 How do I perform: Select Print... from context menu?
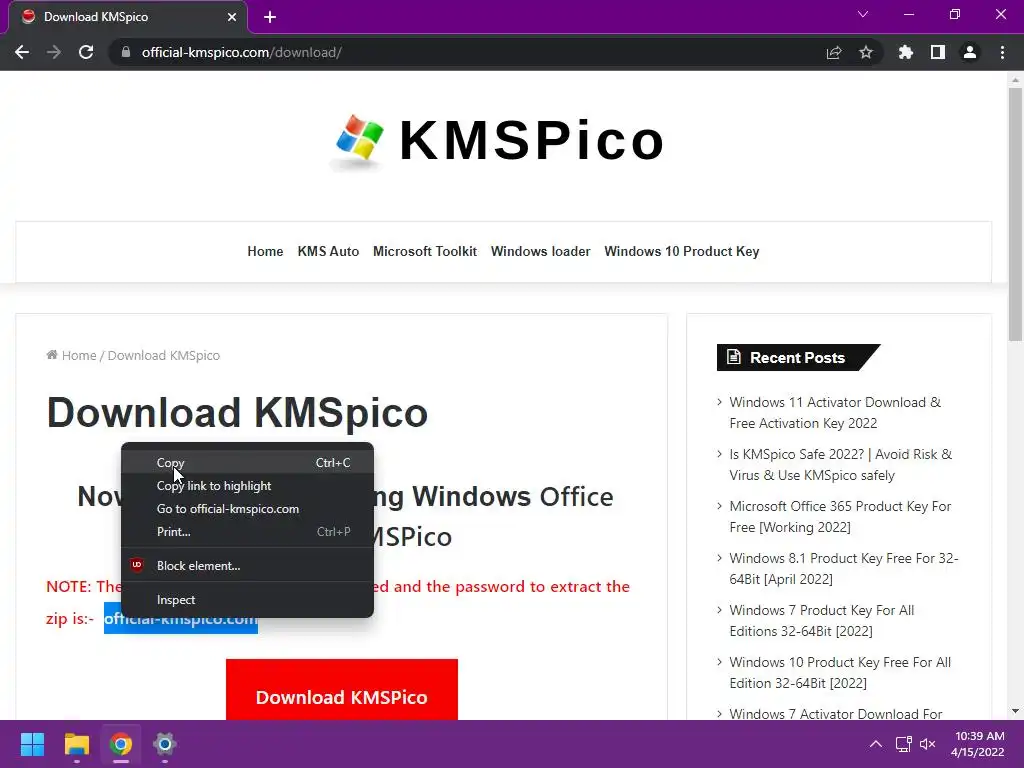pos(248,532)
